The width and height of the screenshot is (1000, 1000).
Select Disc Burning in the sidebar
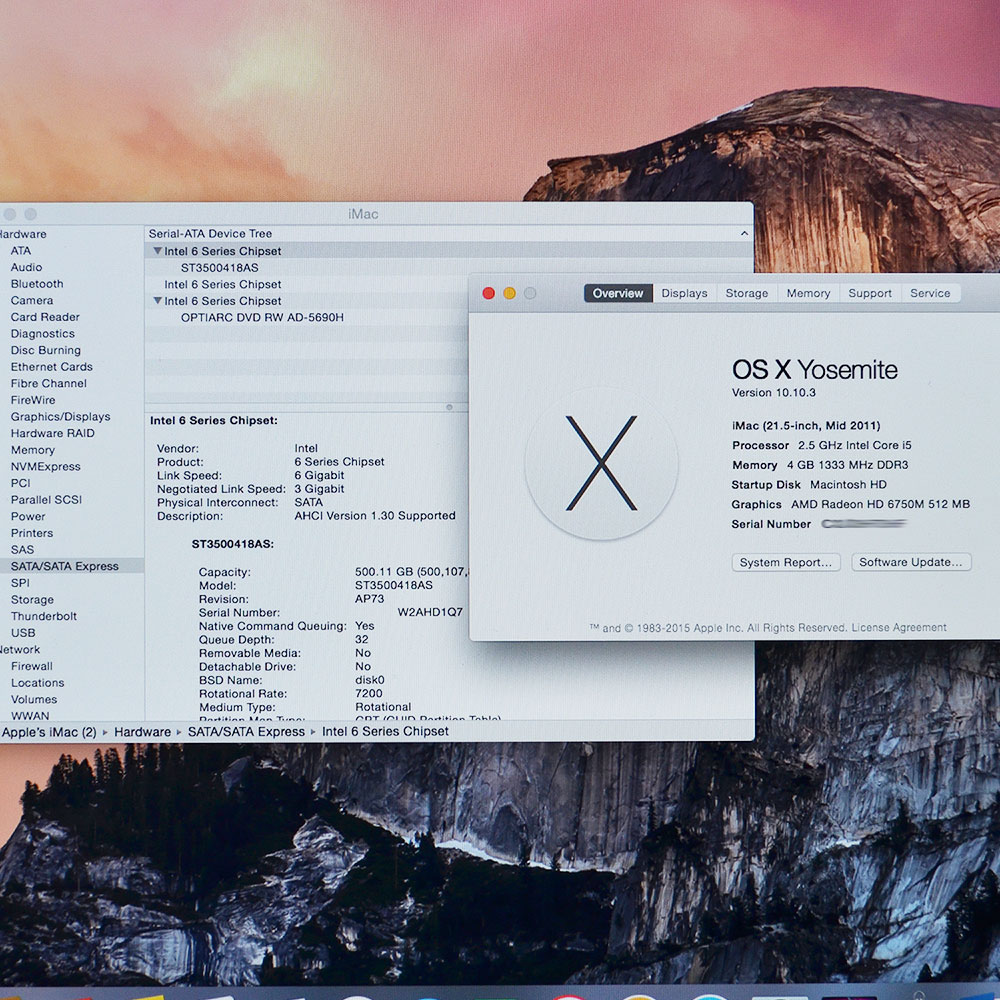click(x=46, y=350)
